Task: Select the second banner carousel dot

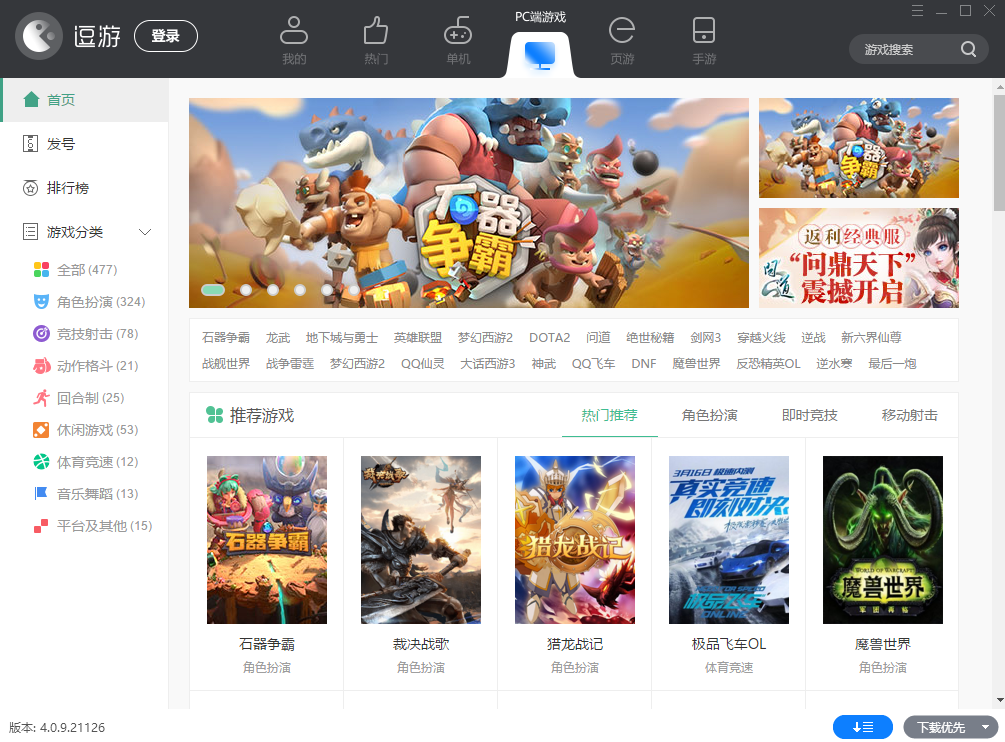Action: coord(246,290)
